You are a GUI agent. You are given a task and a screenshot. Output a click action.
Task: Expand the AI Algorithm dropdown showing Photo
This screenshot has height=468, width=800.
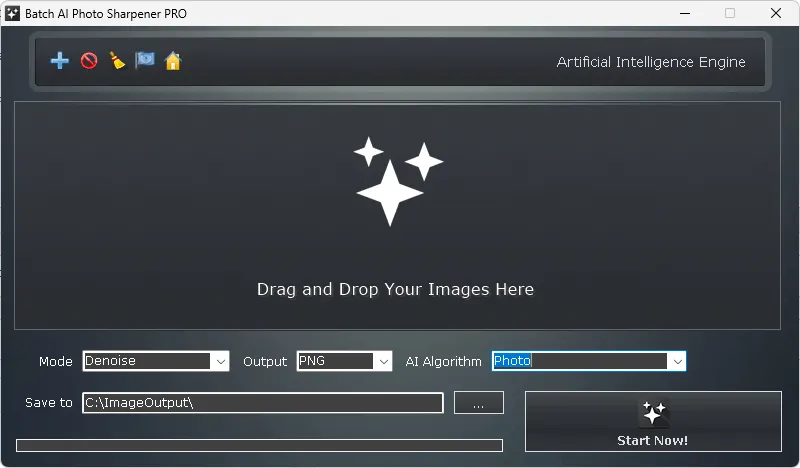[677, 361]
